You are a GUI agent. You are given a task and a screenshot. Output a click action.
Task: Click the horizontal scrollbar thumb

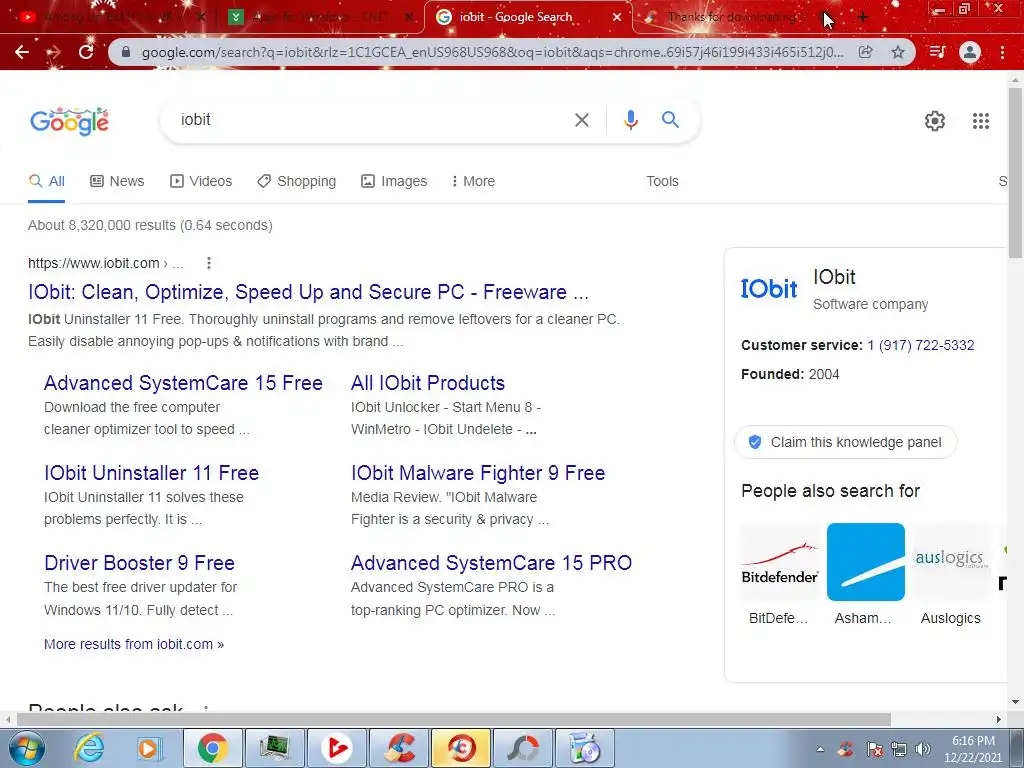(454, 720)
